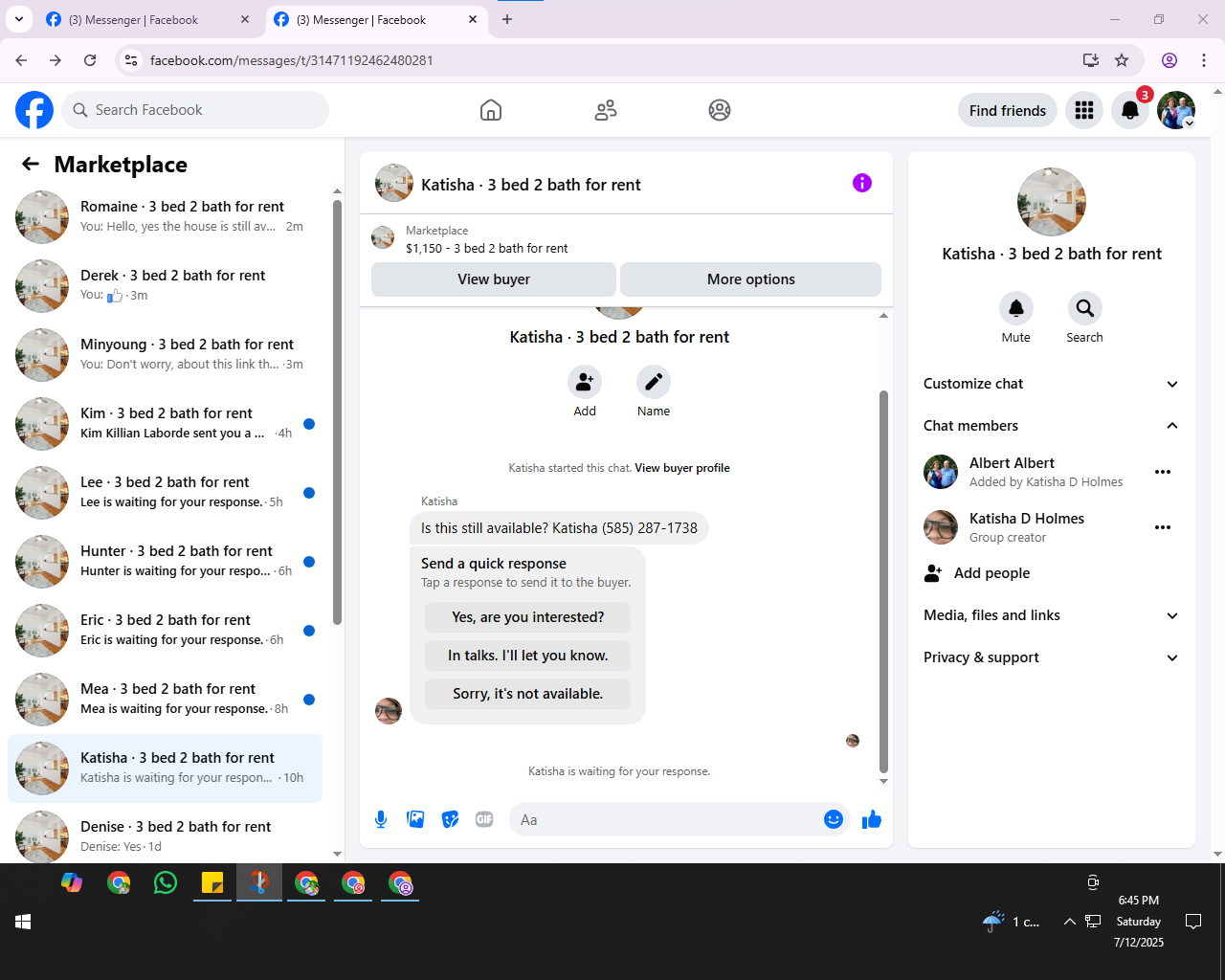Expand Customize chat section
Viewport: 1225px width, 980px height.
[x=1051, y=384]
